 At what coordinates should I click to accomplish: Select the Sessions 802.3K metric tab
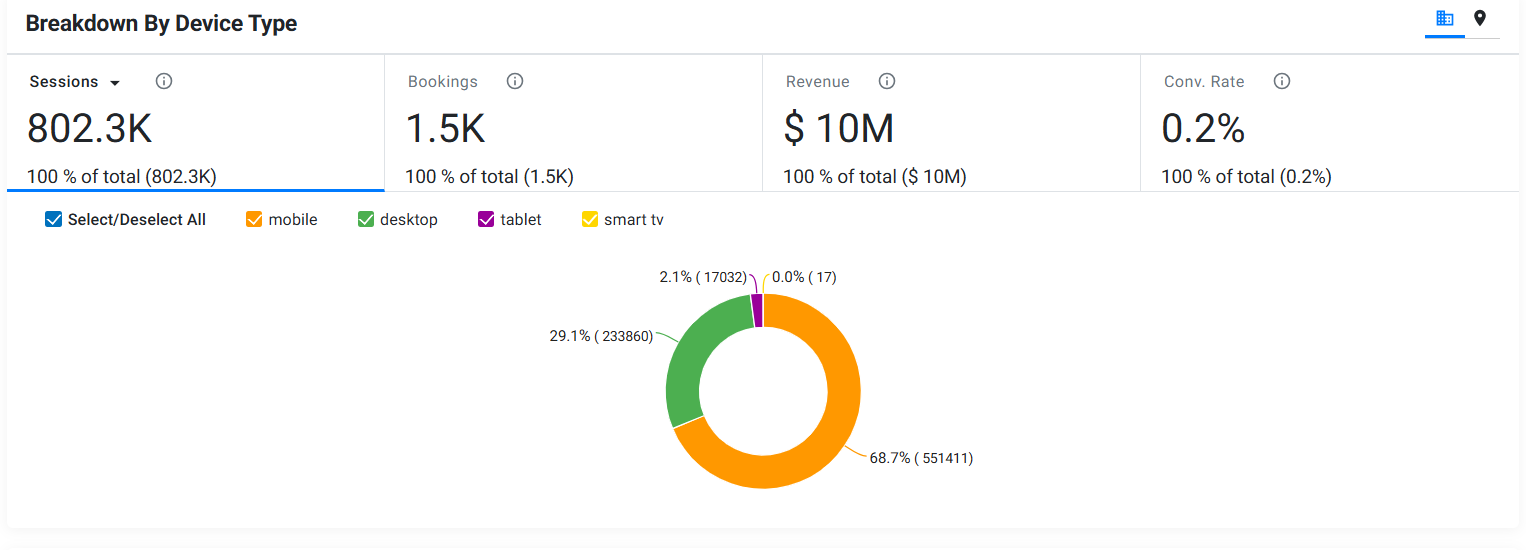195,123
